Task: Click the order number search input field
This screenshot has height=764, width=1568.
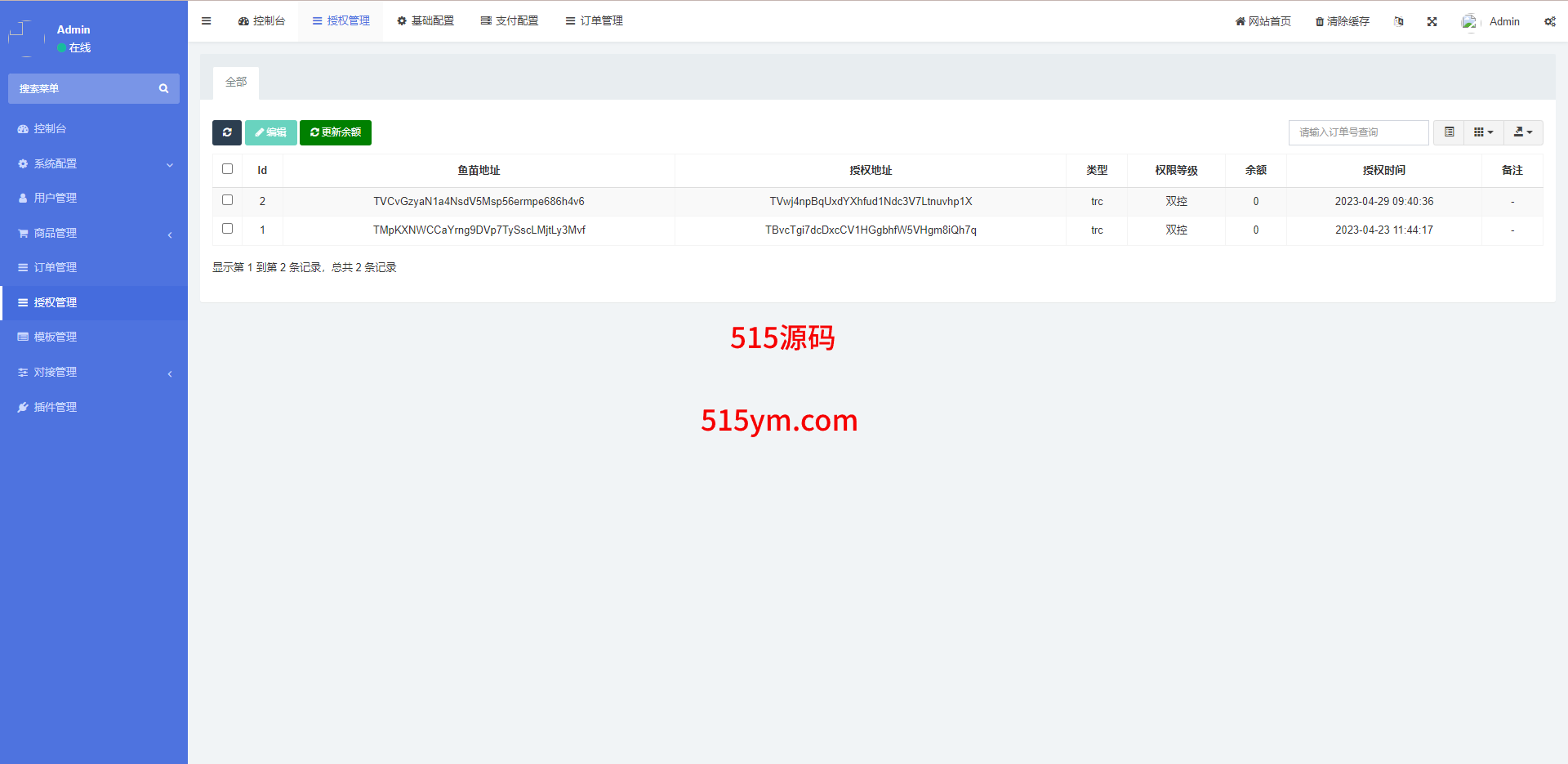Action: tap(1358, 132)
